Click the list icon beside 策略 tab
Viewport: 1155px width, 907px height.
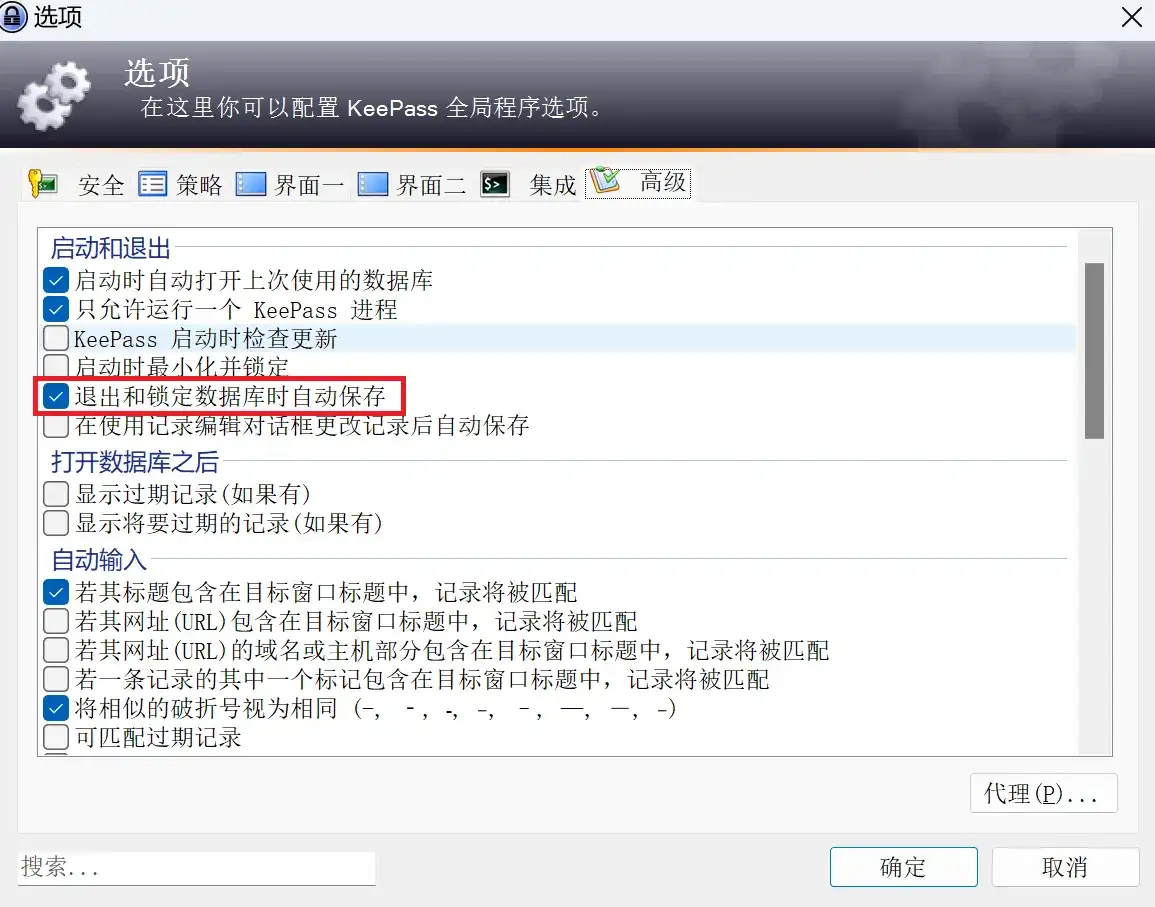pyautogui.click(x=152, y=183)
